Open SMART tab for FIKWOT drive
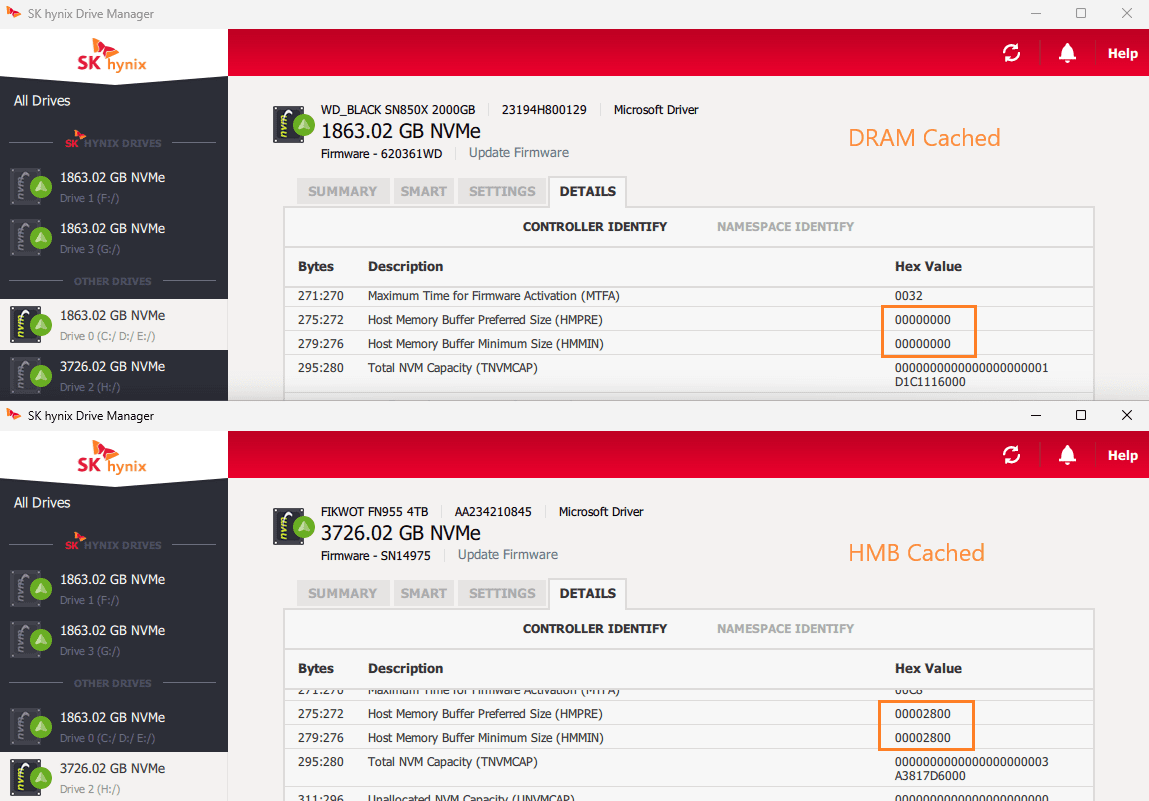This screenshot has height=801, width=1149. pos(424,594)
